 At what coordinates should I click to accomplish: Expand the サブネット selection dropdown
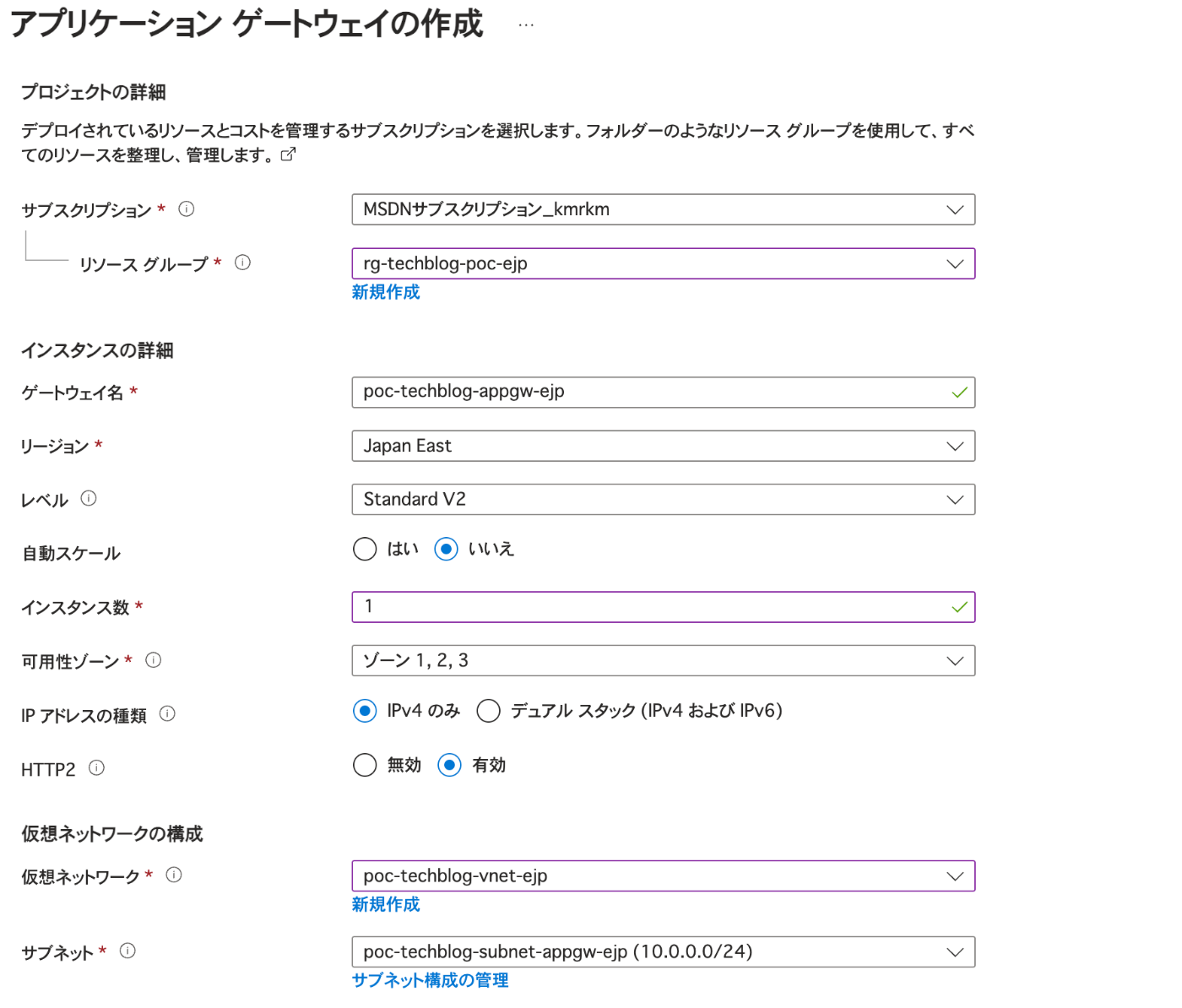(x=955, y=951)
